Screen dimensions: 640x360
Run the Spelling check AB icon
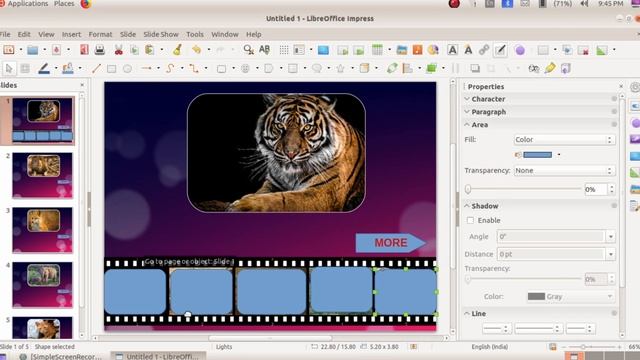point(264,50)
